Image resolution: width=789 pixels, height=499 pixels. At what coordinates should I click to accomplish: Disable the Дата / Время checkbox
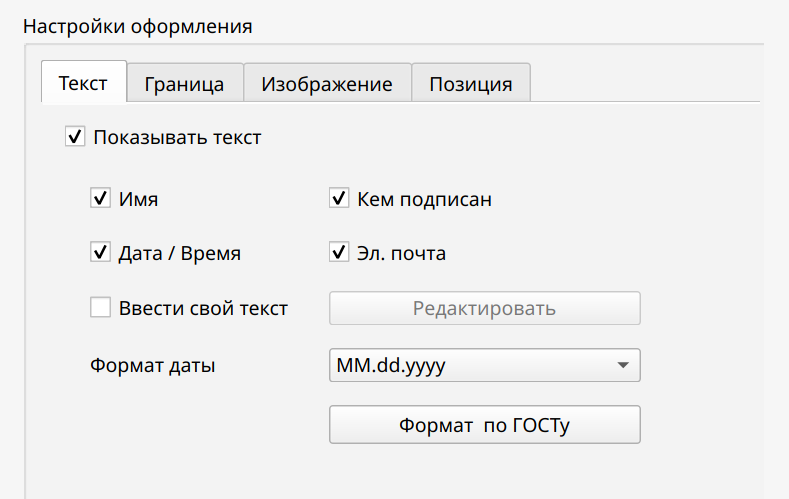100,253
